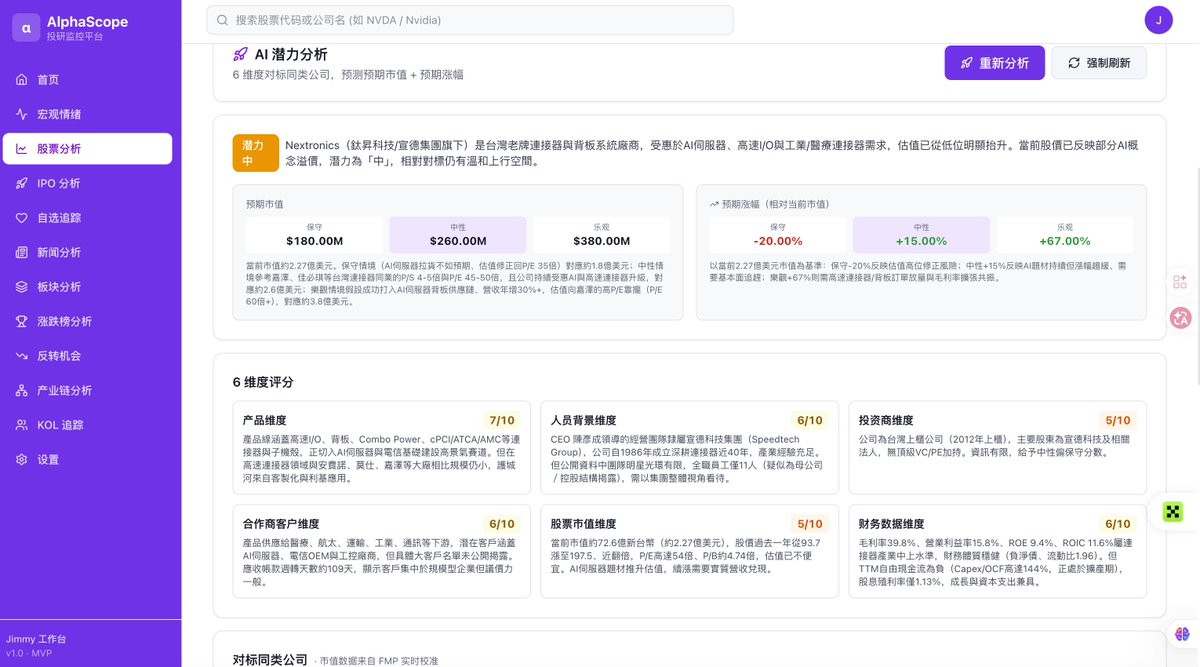Click the 产品维度 card title
Image resolution: width=1200 pixels, height=667 pixels.
tap(265, 421)
